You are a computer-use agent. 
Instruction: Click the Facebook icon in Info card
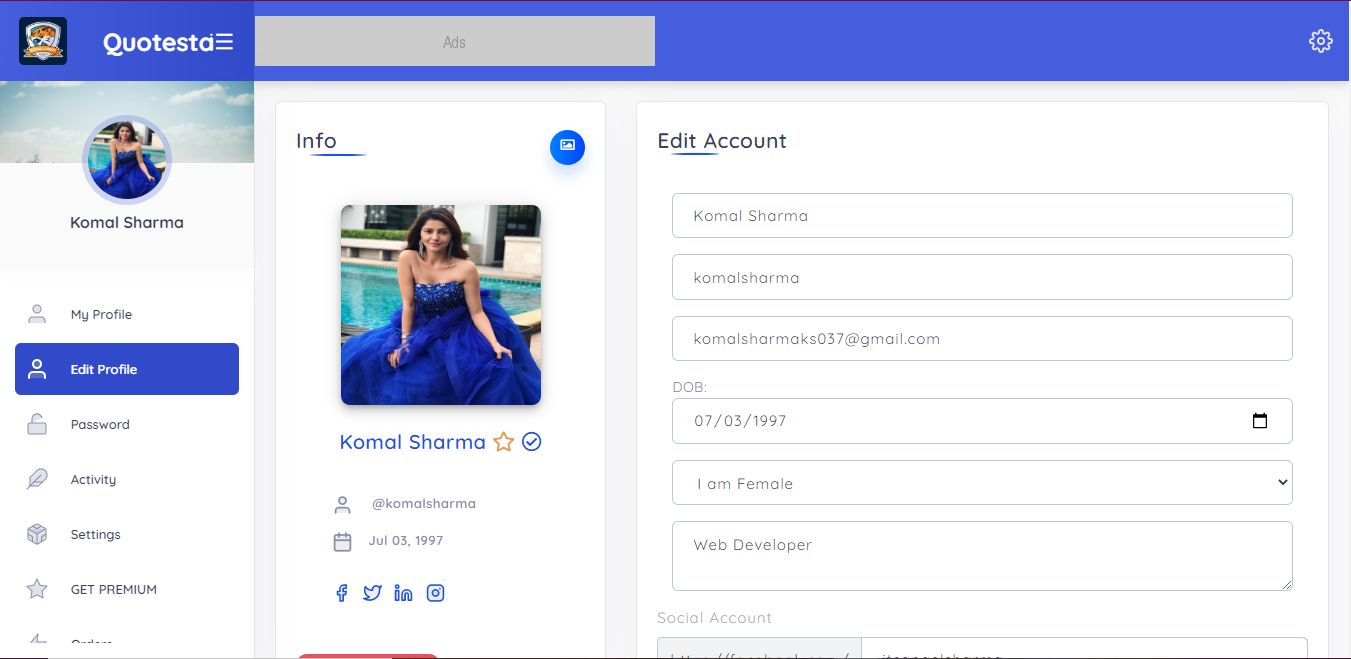341,593
